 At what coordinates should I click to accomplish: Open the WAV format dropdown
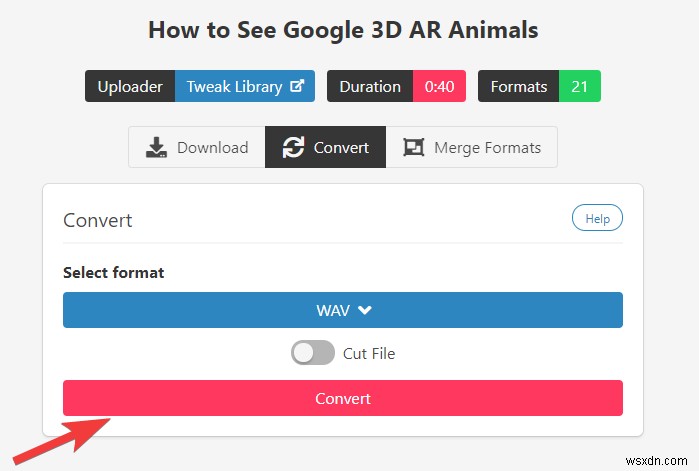[x=343, y=310]
